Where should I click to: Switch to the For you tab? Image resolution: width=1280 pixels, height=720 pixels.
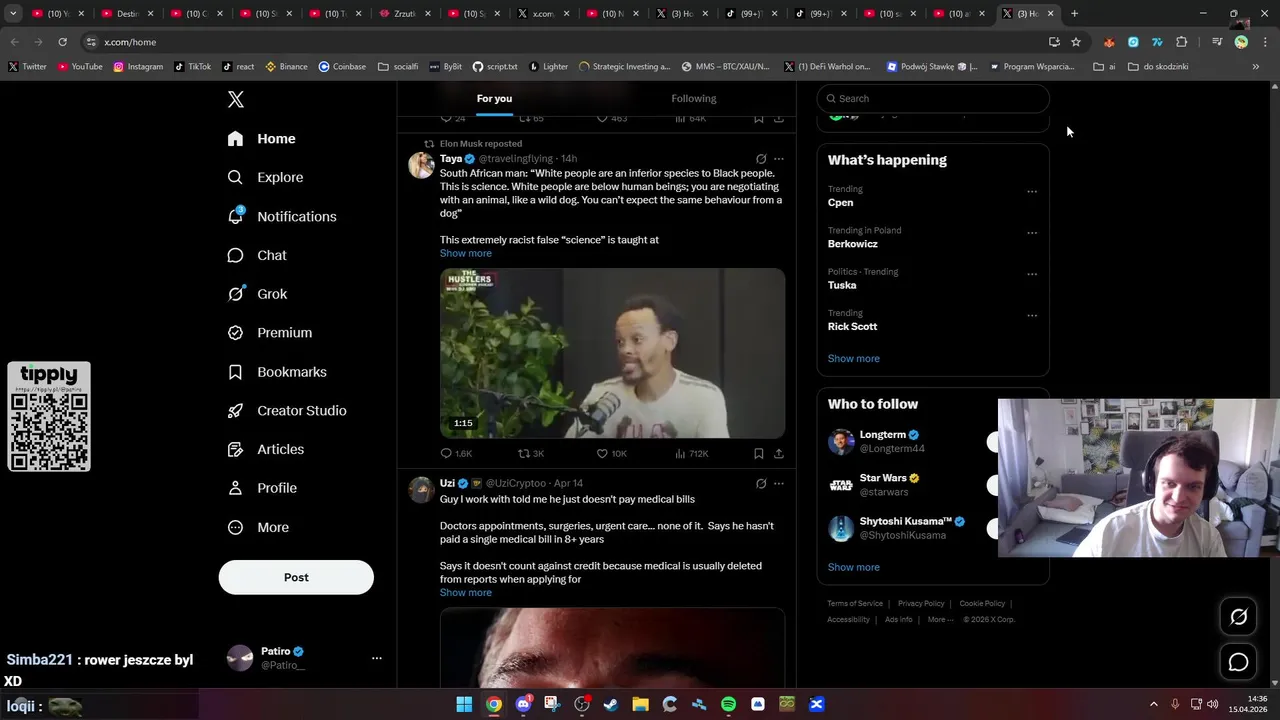(x=494, y=98)
